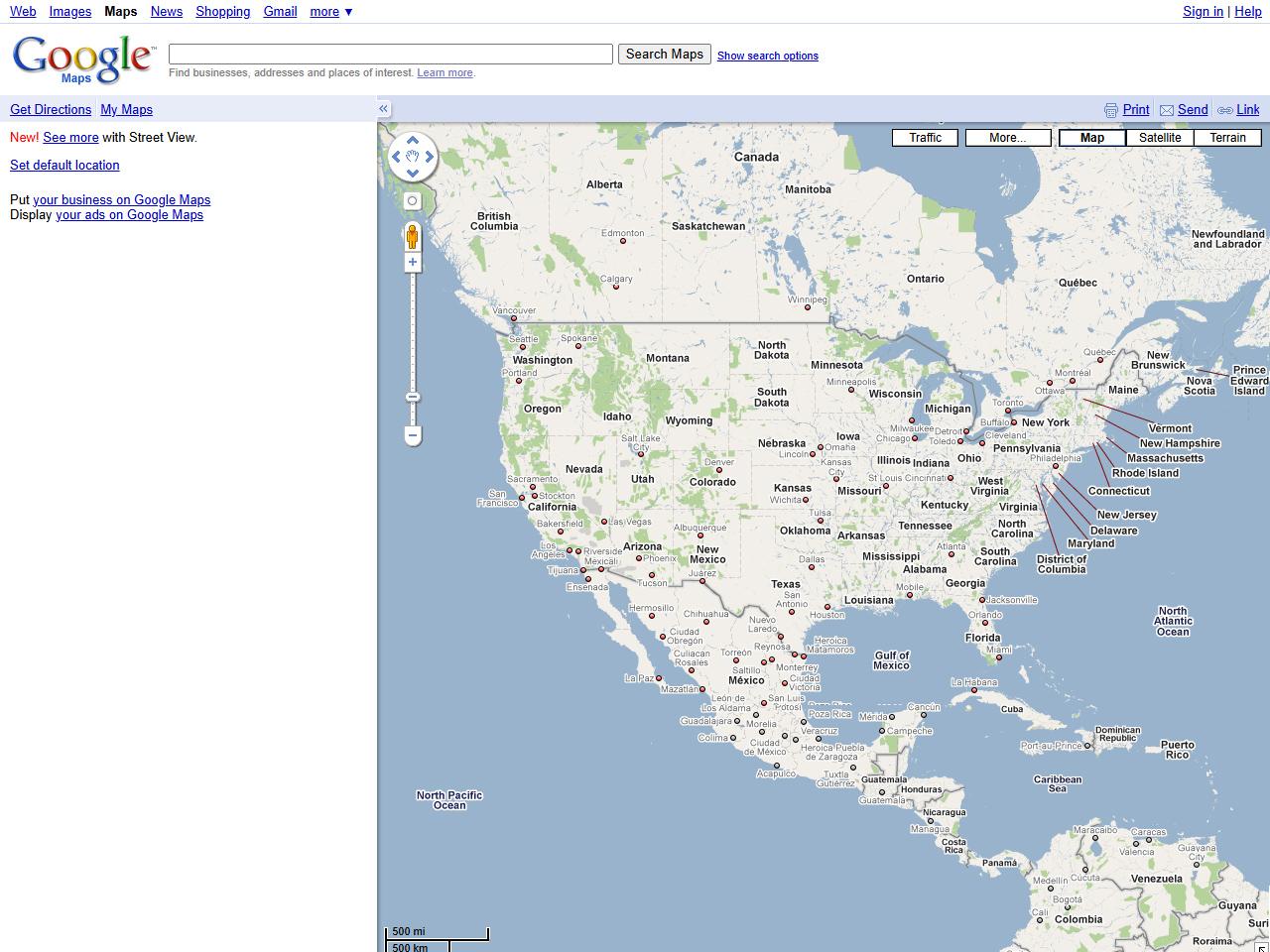Viewport: 1270px width, 952px height.
Task: Open Web in top navigation
Action: (x=23, y=12)
